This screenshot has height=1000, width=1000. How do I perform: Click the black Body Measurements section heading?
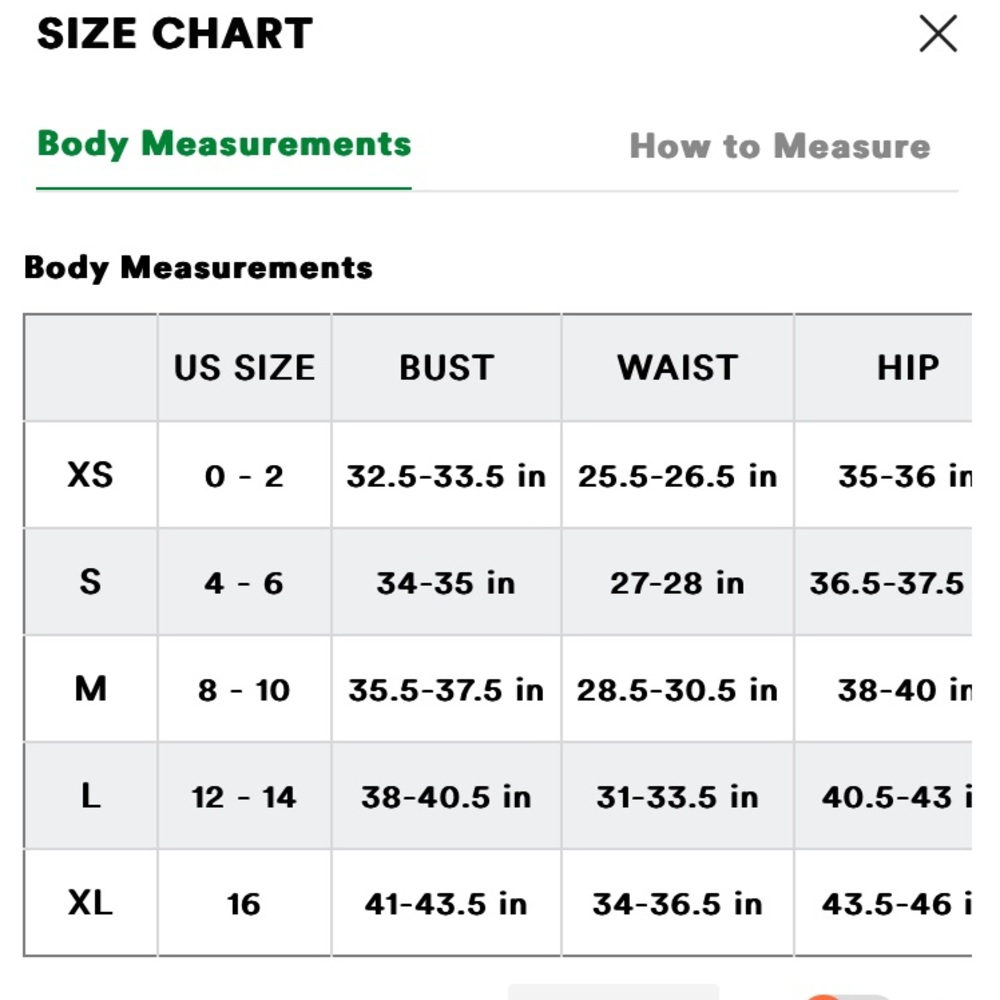tap(198, 267)
